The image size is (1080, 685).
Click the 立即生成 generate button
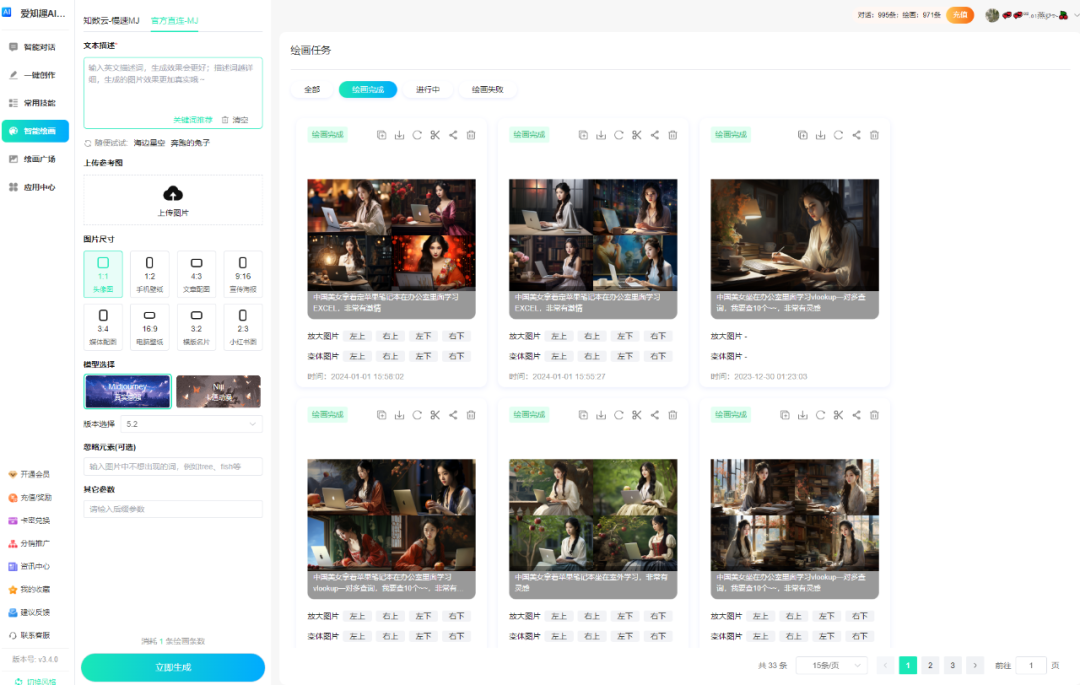click(172, 667)
